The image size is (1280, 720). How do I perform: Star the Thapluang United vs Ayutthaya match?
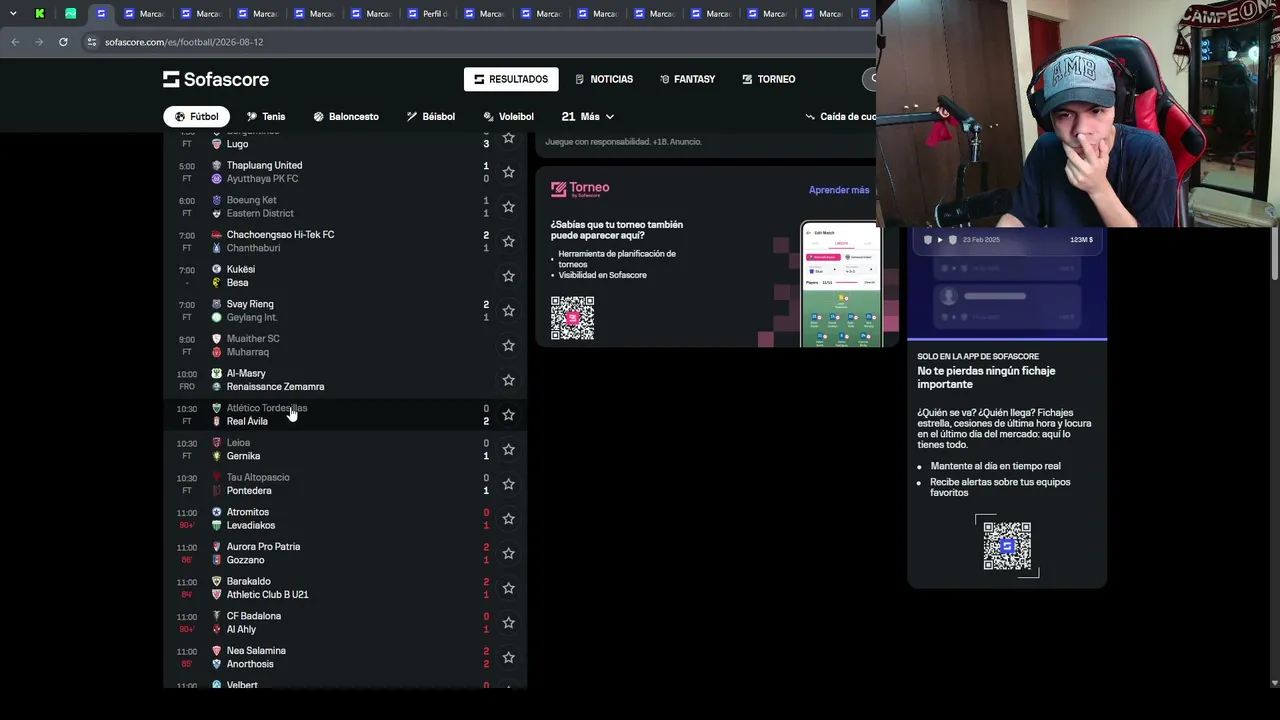[x=508, y=172]
